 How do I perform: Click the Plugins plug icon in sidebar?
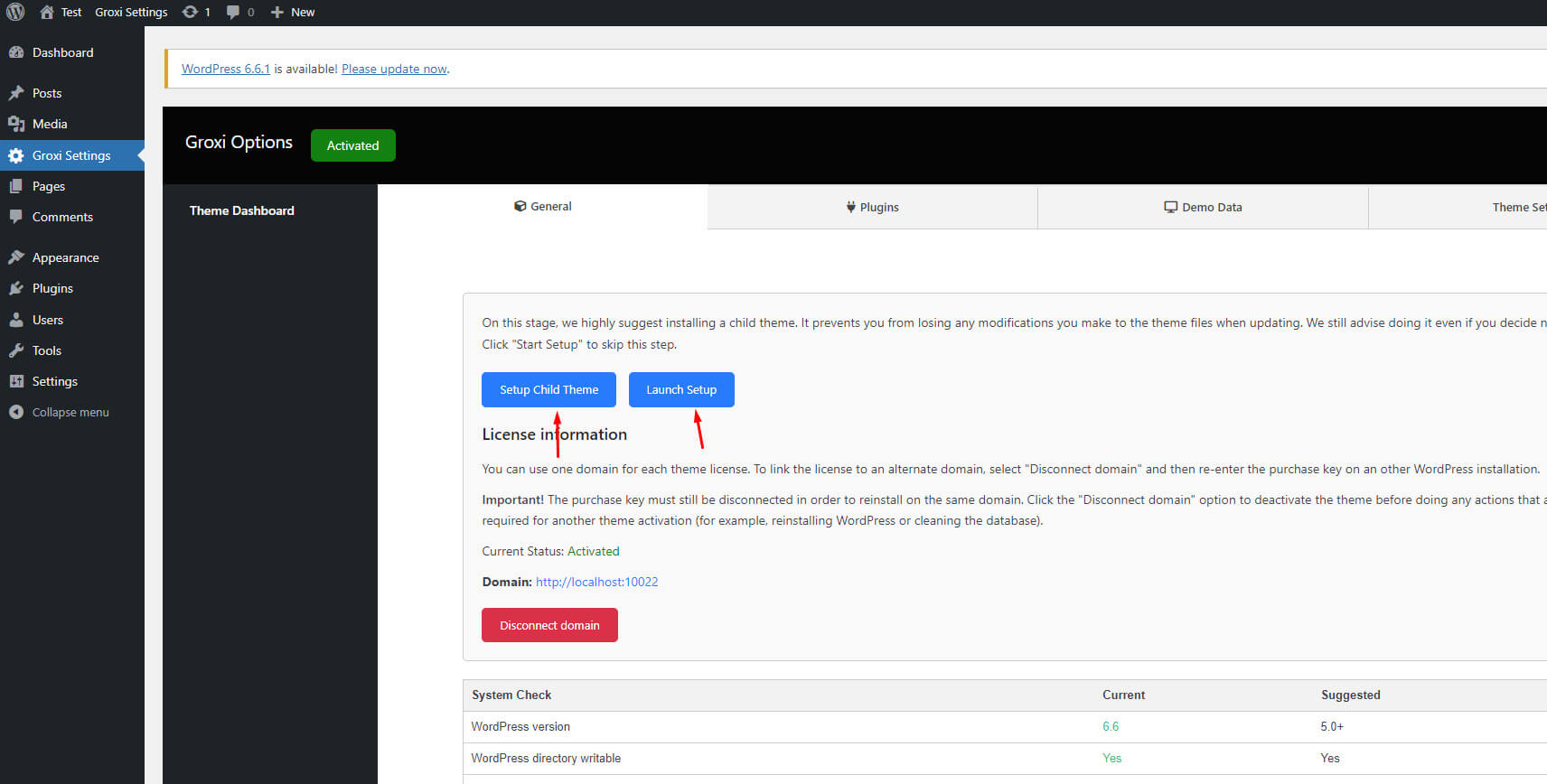(16, 288)
